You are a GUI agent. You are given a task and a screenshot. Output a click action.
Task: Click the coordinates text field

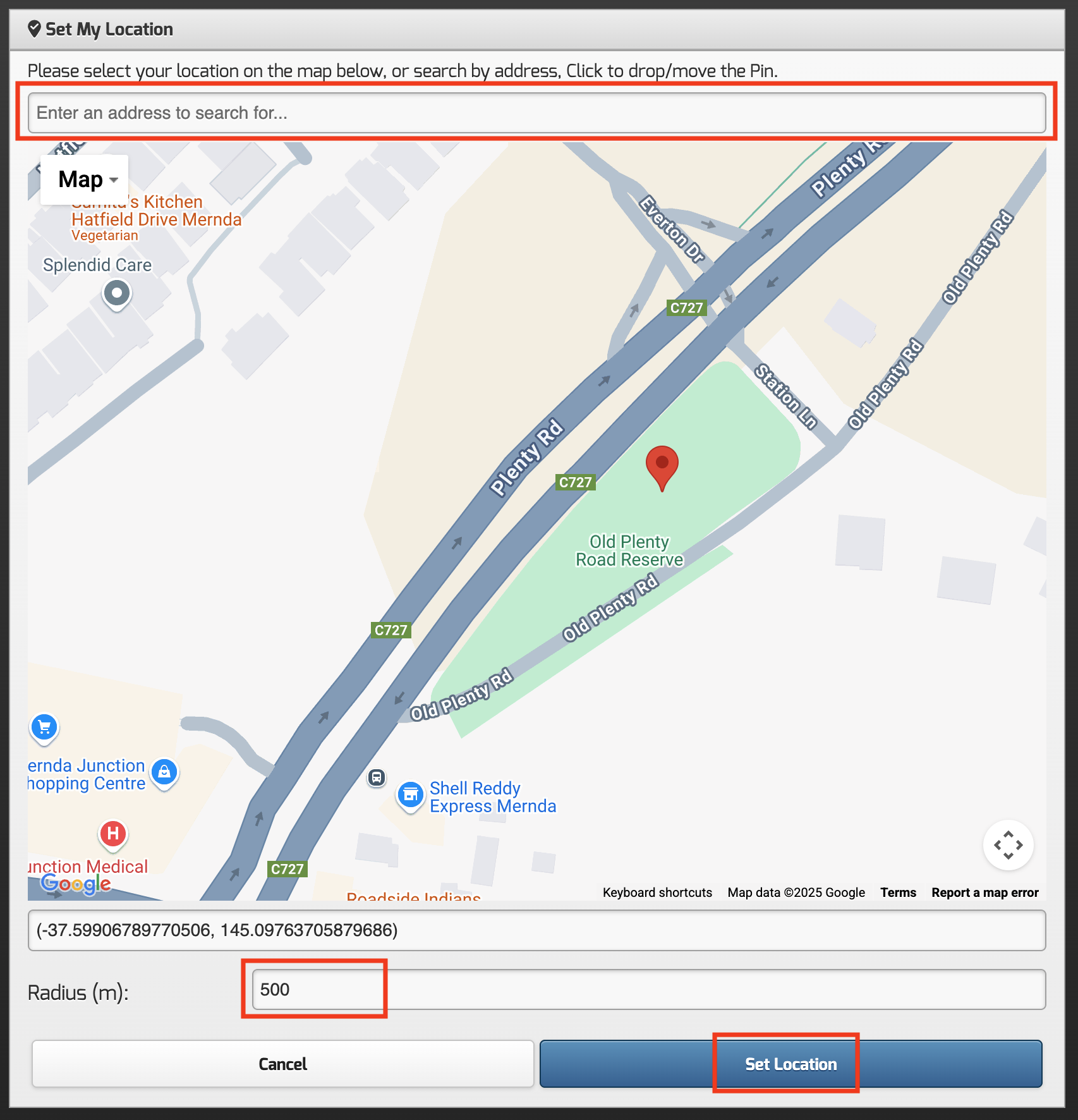click(x=536, y=930)
